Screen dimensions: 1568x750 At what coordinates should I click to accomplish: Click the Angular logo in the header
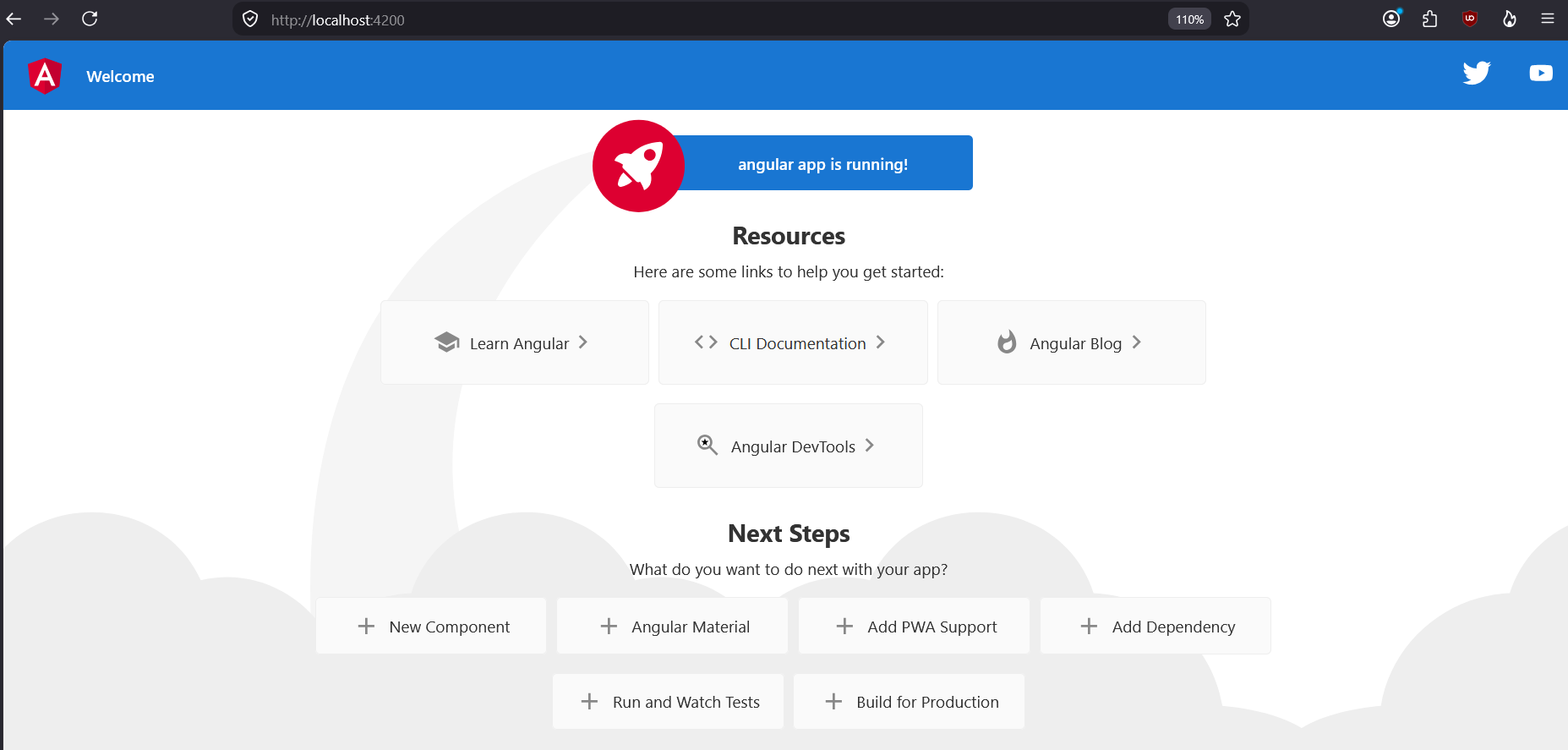pyautogui.click(x=45, y=76)
